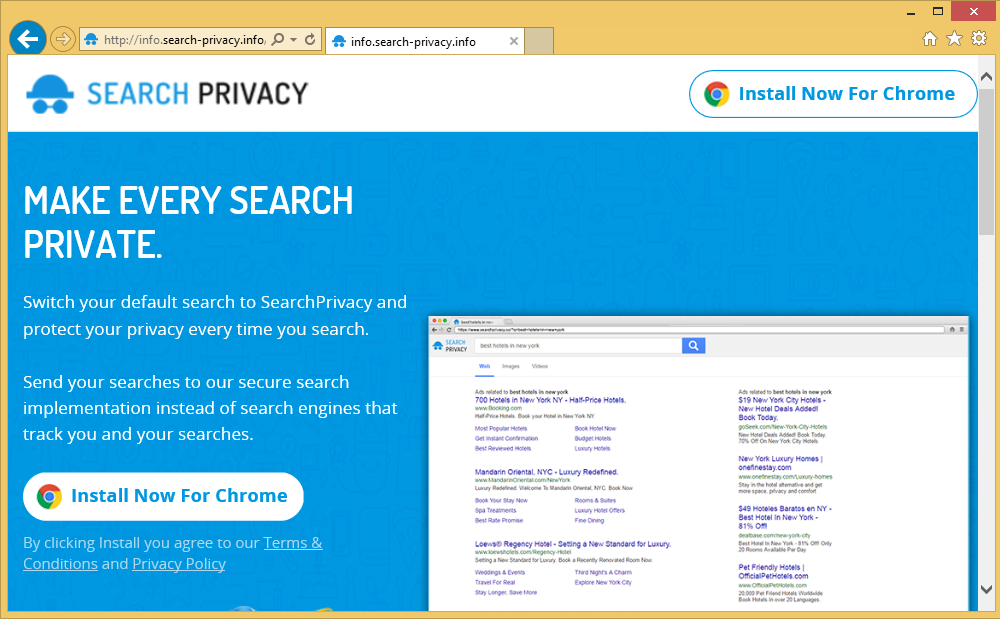Select the info.search-privacy.info tab
The image size is (1000, 620).
(424, 41)
